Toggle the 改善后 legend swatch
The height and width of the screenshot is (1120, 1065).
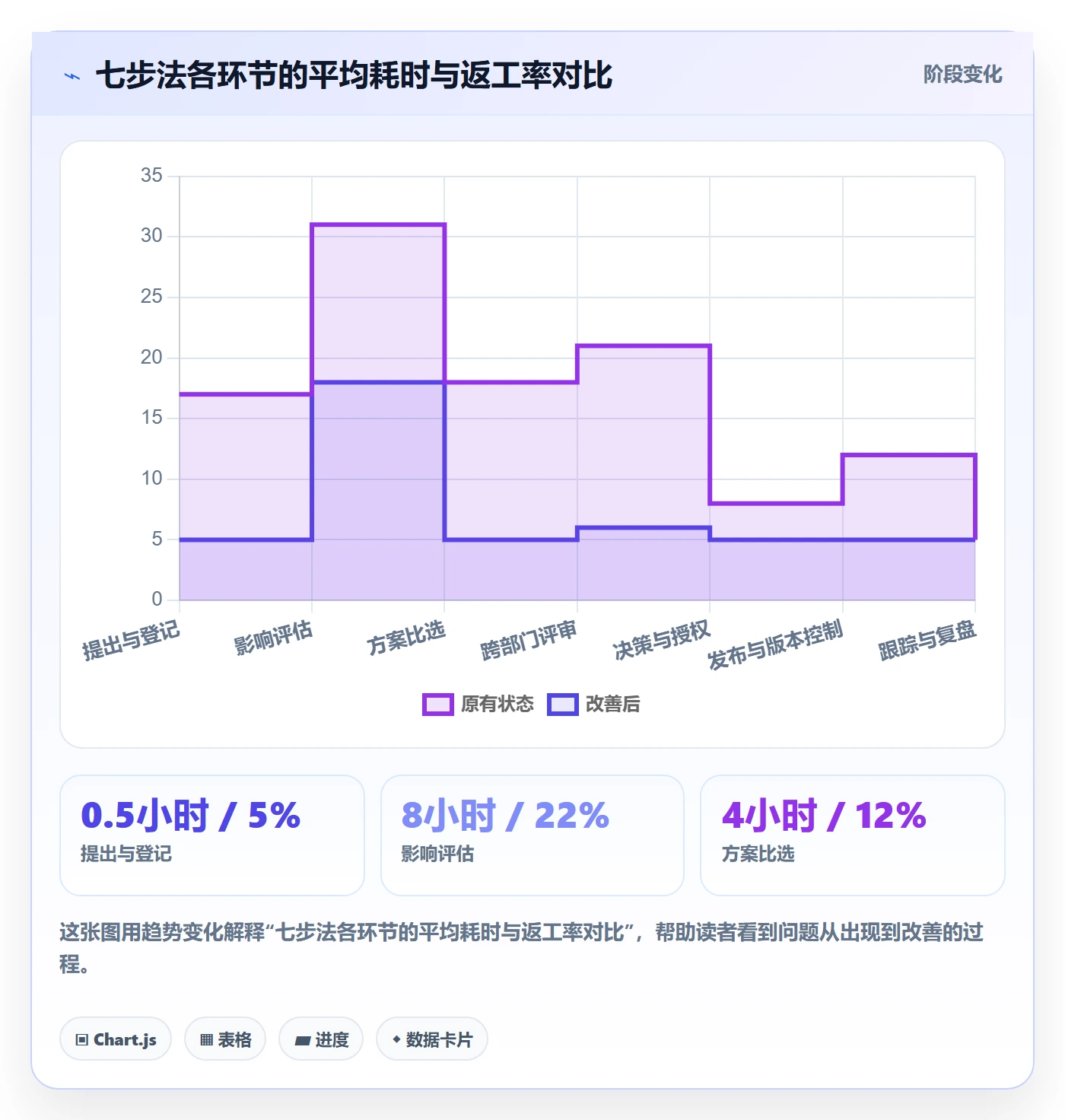pos(563,705)
